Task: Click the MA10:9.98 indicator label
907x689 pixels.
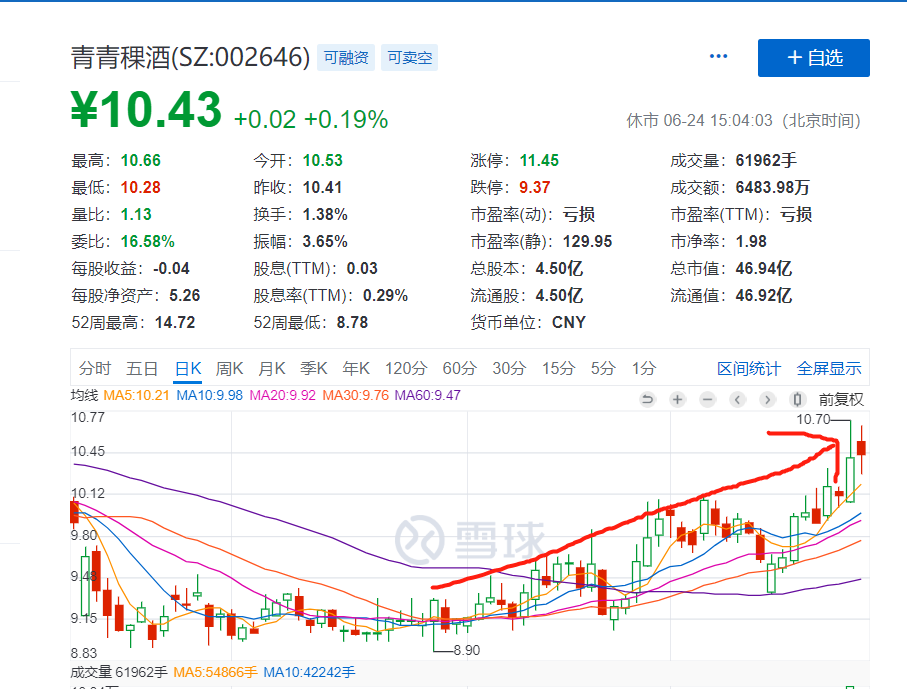Action: [209, 396]
